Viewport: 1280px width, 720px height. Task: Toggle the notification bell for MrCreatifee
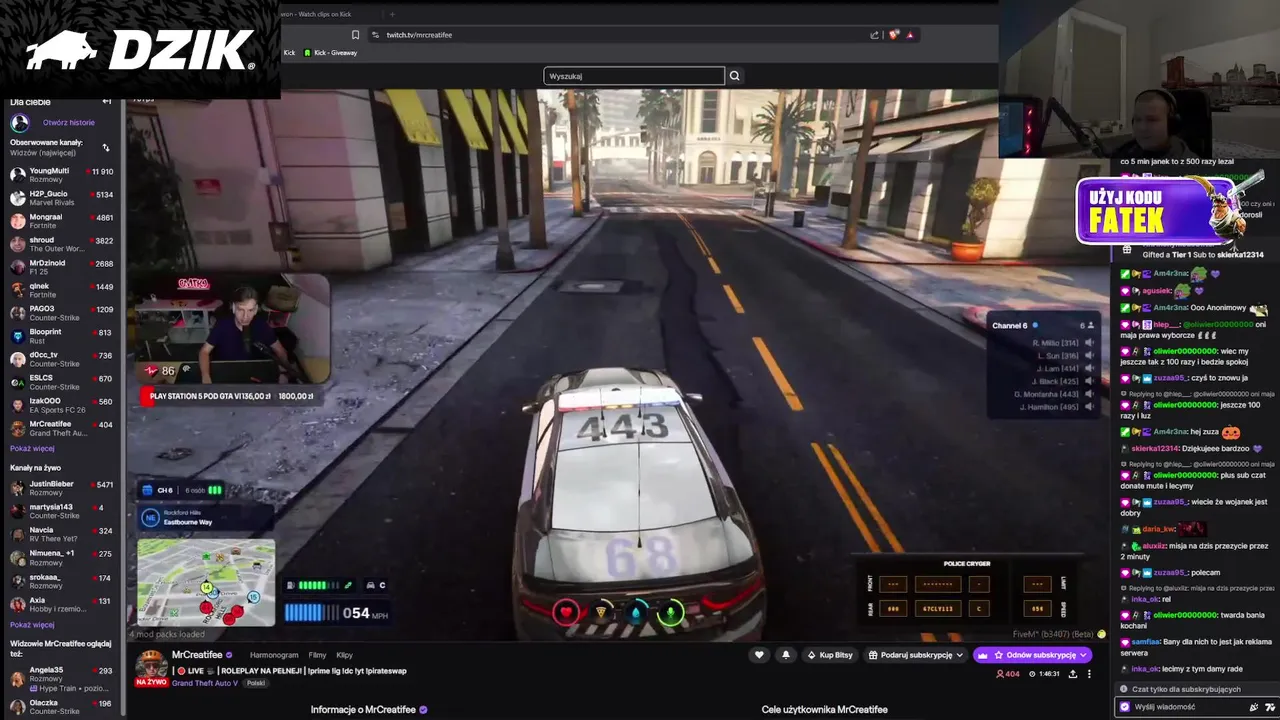click(x=785, y=655)
